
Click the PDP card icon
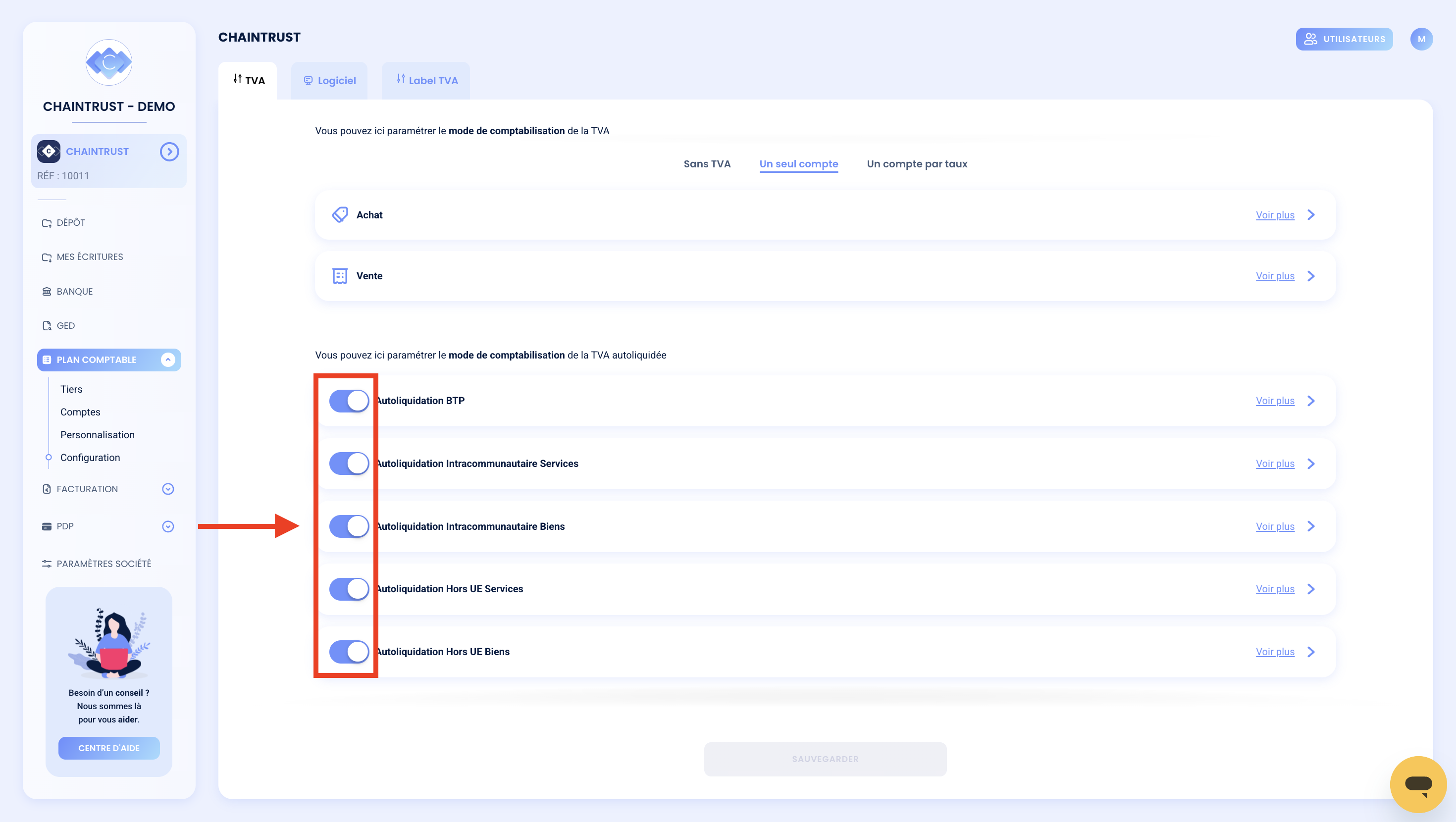click(x=47, y=526)
